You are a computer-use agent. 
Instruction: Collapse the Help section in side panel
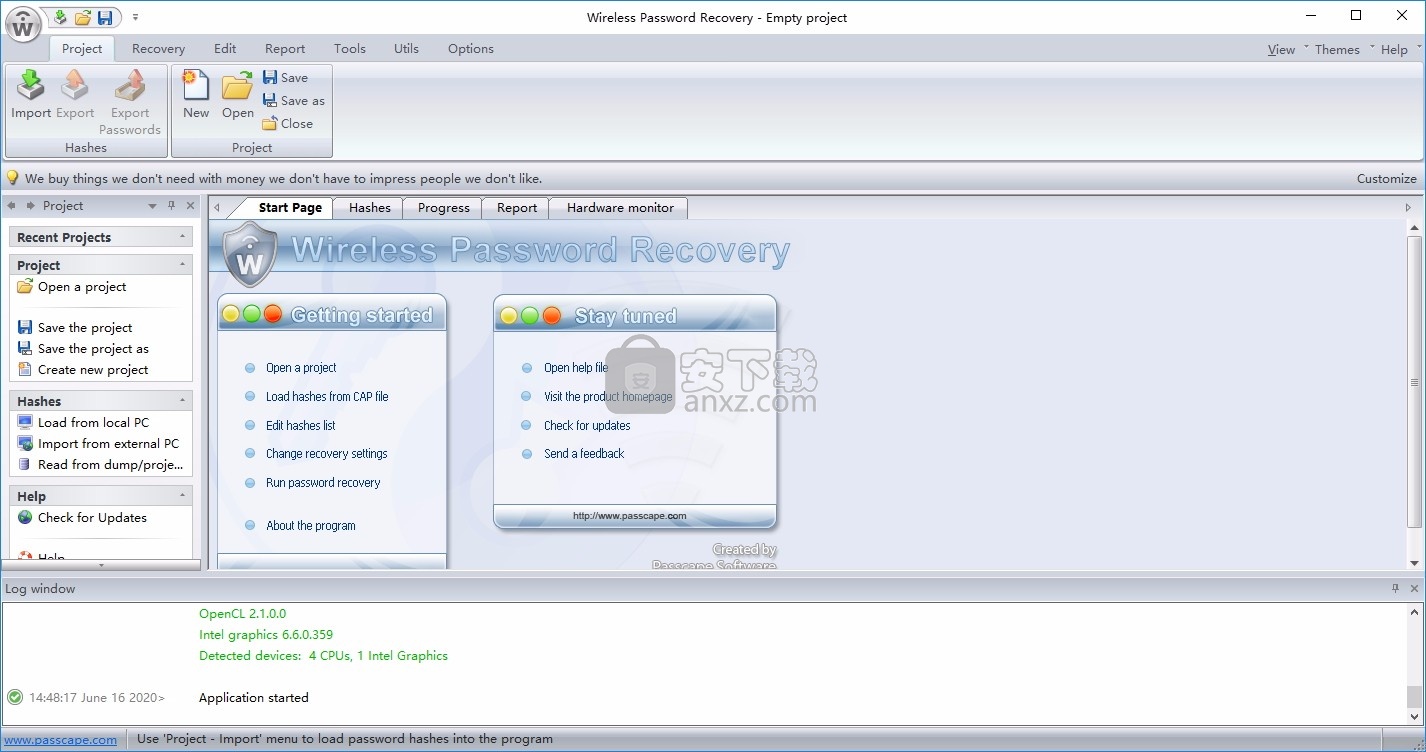183,496
